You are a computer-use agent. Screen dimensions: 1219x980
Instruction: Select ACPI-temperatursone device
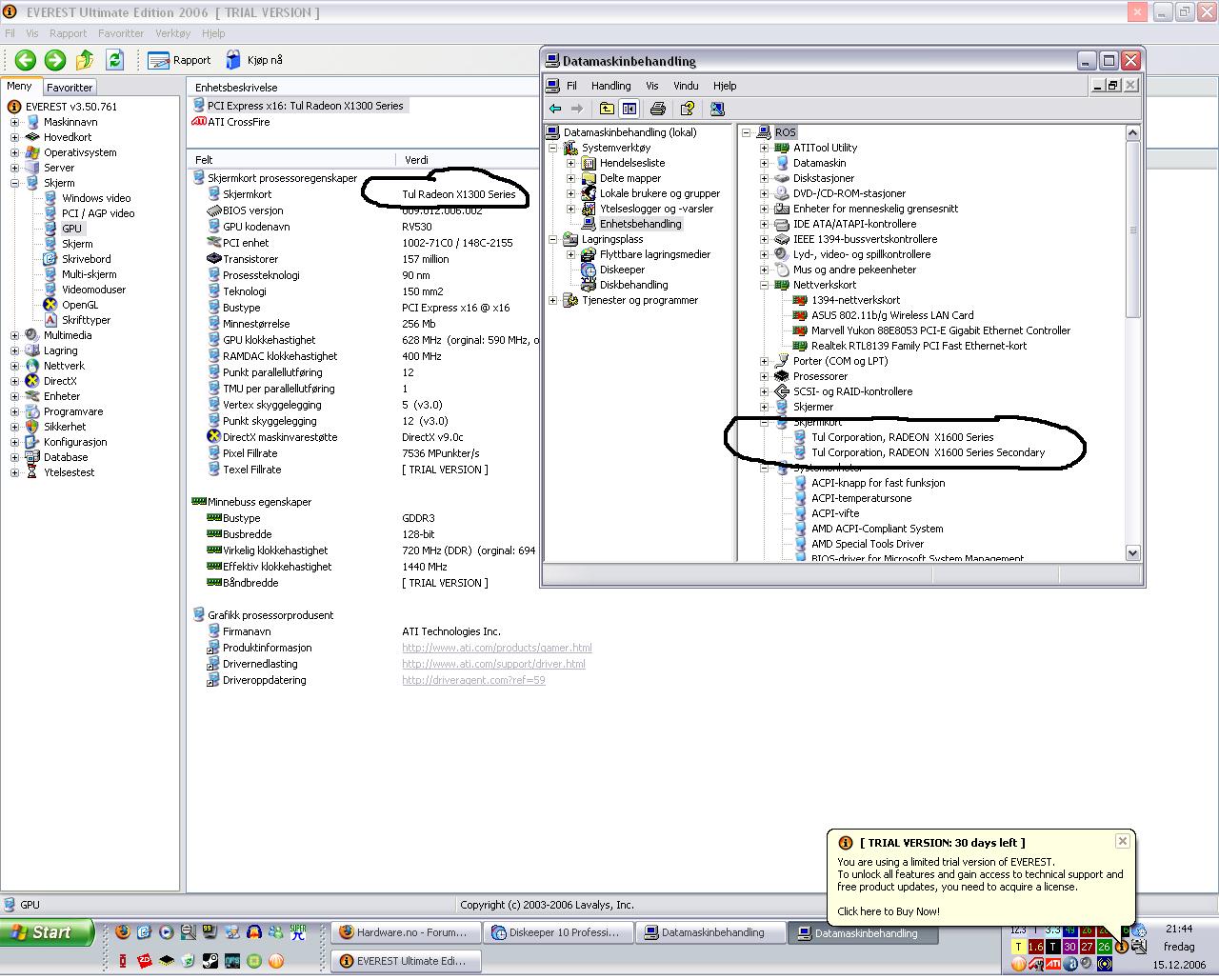[x=862, y=498]
